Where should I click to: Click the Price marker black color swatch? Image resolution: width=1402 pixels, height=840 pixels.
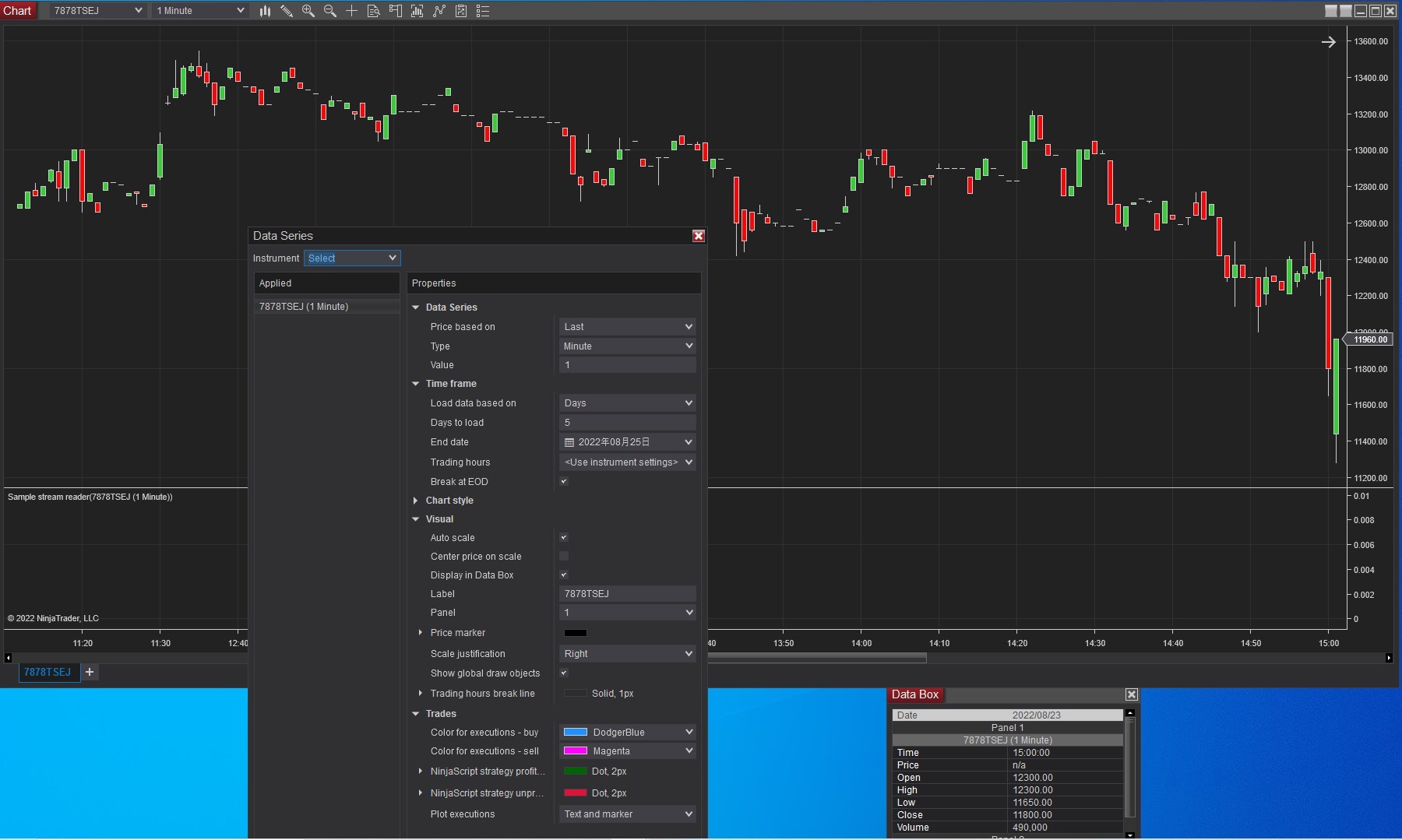576,633
